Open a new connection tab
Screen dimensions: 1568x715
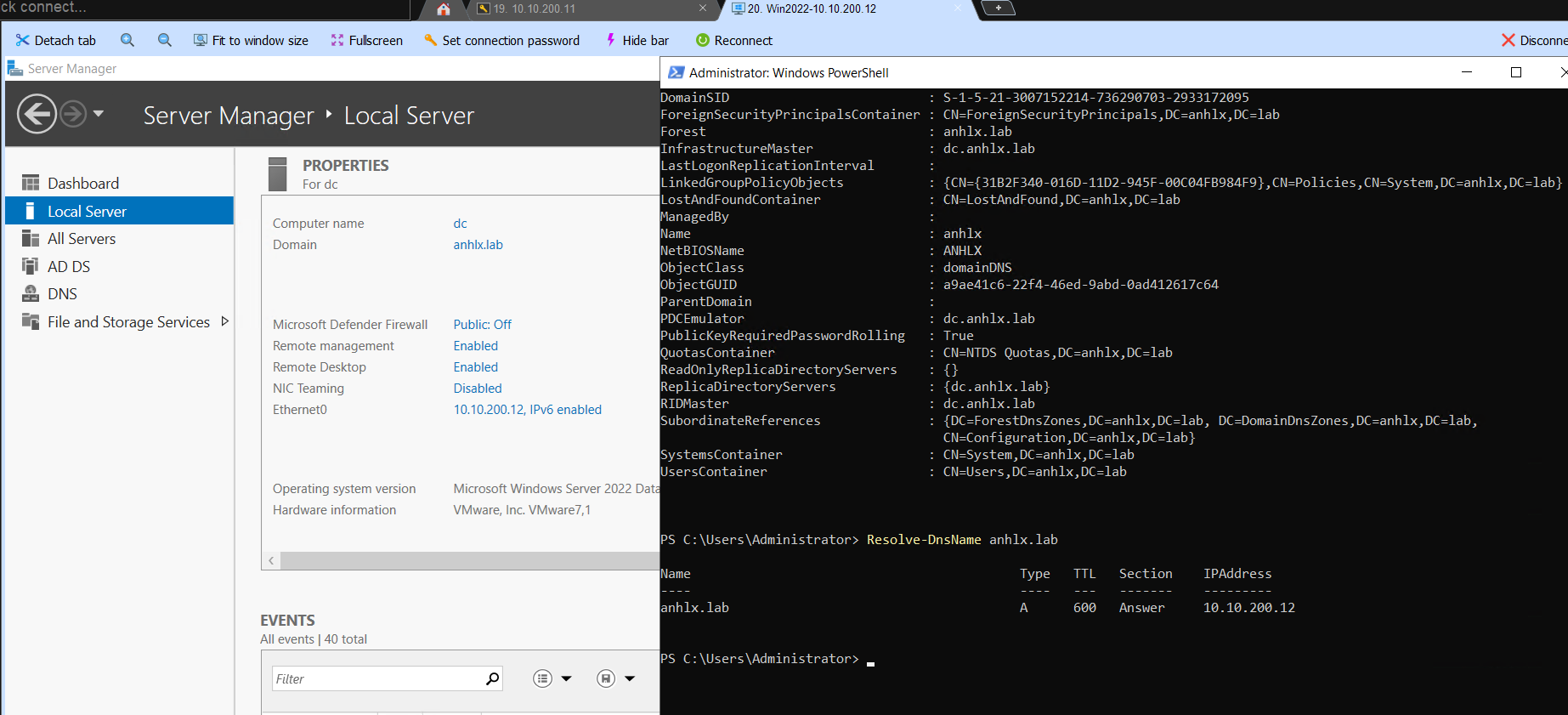[998, 9]
